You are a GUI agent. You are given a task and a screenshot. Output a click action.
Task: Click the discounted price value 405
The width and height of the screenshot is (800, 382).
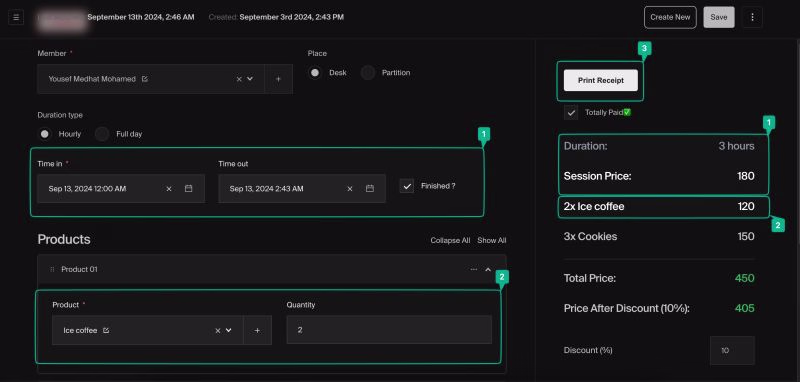point(744,309)
